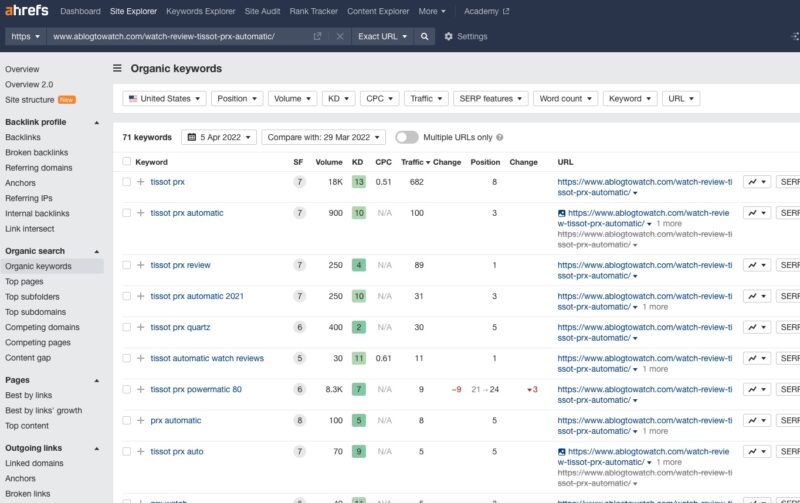Click plus icon for tissot prx keyword

point(140,182)
